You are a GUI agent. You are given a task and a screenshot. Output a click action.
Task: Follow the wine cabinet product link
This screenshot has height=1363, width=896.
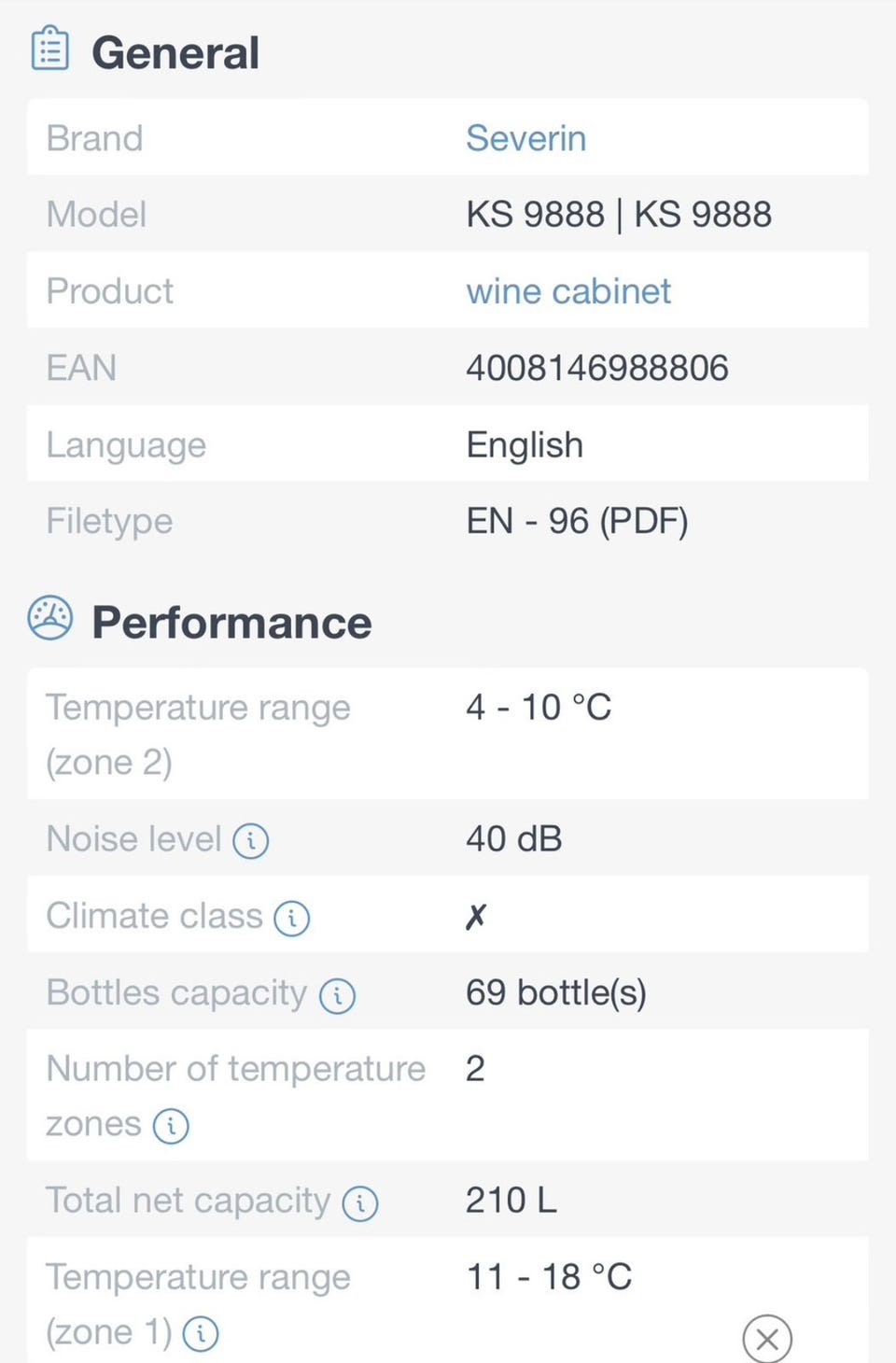point(568,291)
